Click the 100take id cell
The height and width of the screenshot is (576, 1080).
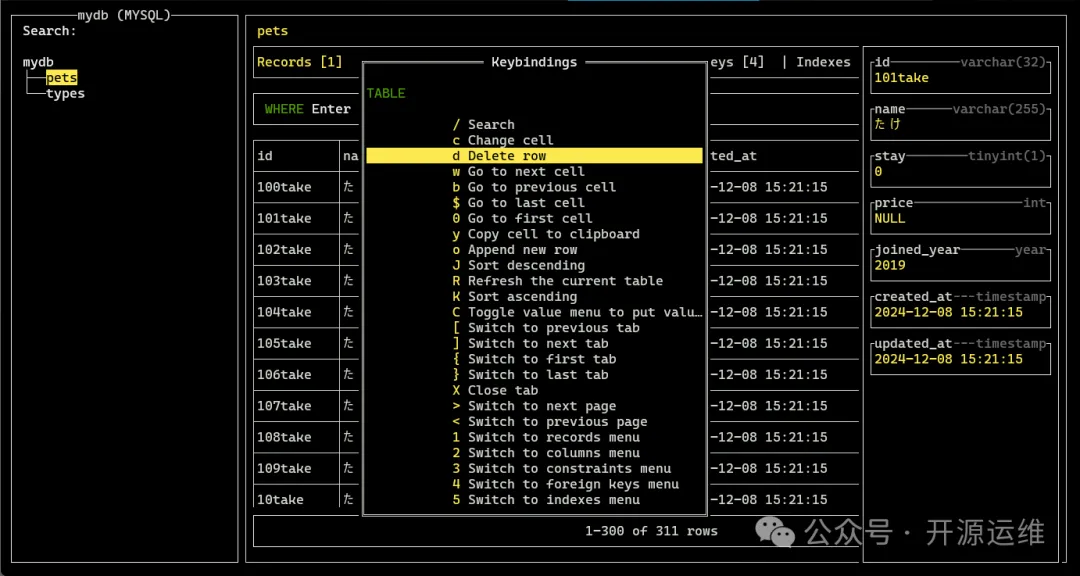pos(284,187)
